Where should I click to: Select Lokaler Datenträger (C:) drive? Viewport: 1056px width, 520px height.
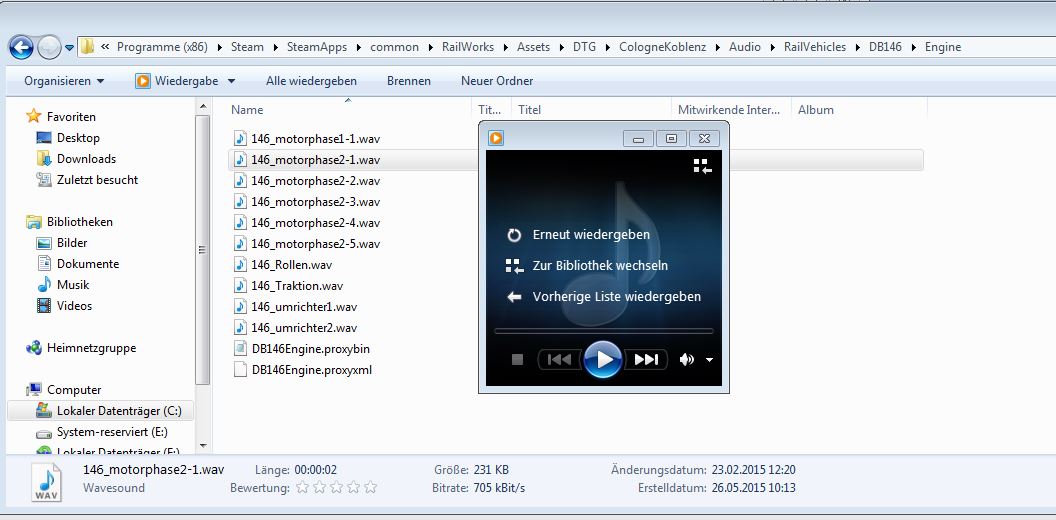(100, 411)
